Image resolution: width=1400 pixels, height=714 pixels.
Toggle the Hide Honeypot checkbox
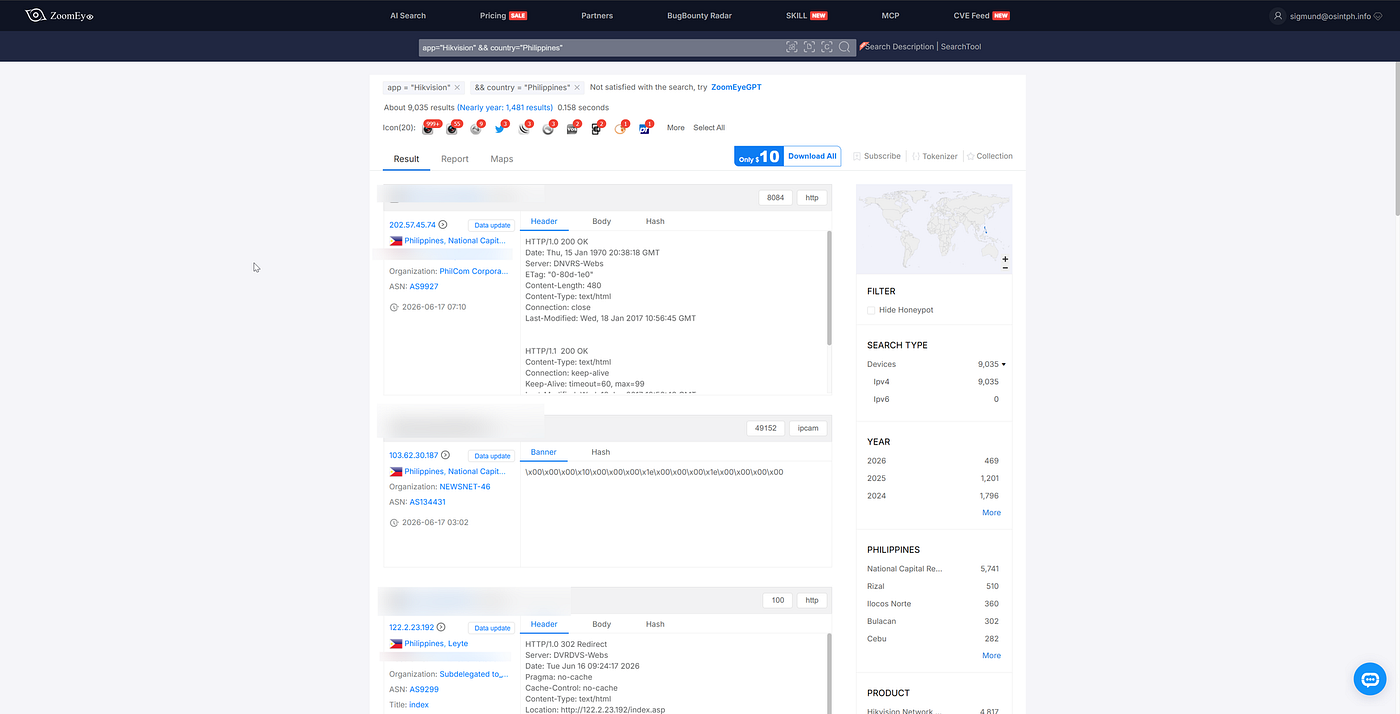pyautogui.click(x=871, y=310)
